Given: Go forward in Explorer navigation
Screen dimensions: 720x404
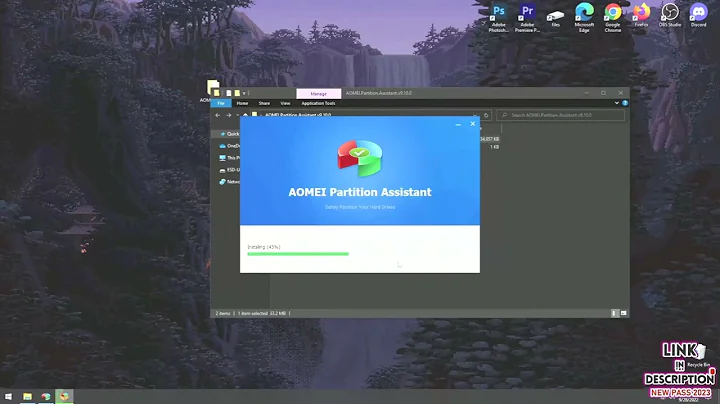Looking at the screenshot, I should 229,115.
